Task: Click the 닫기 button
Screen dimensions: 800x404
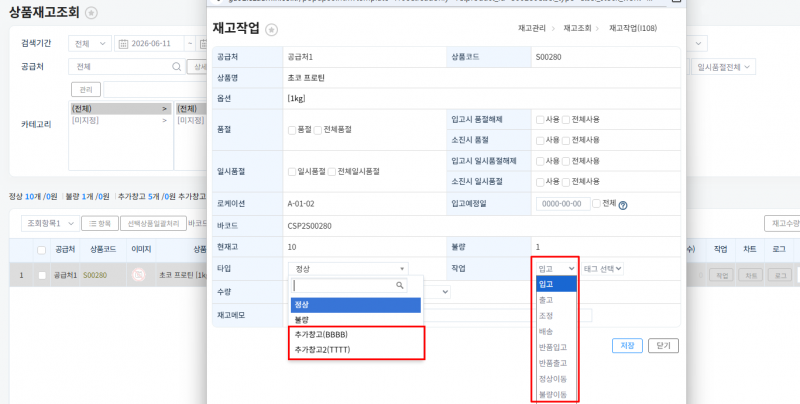Action: (663, 345)
